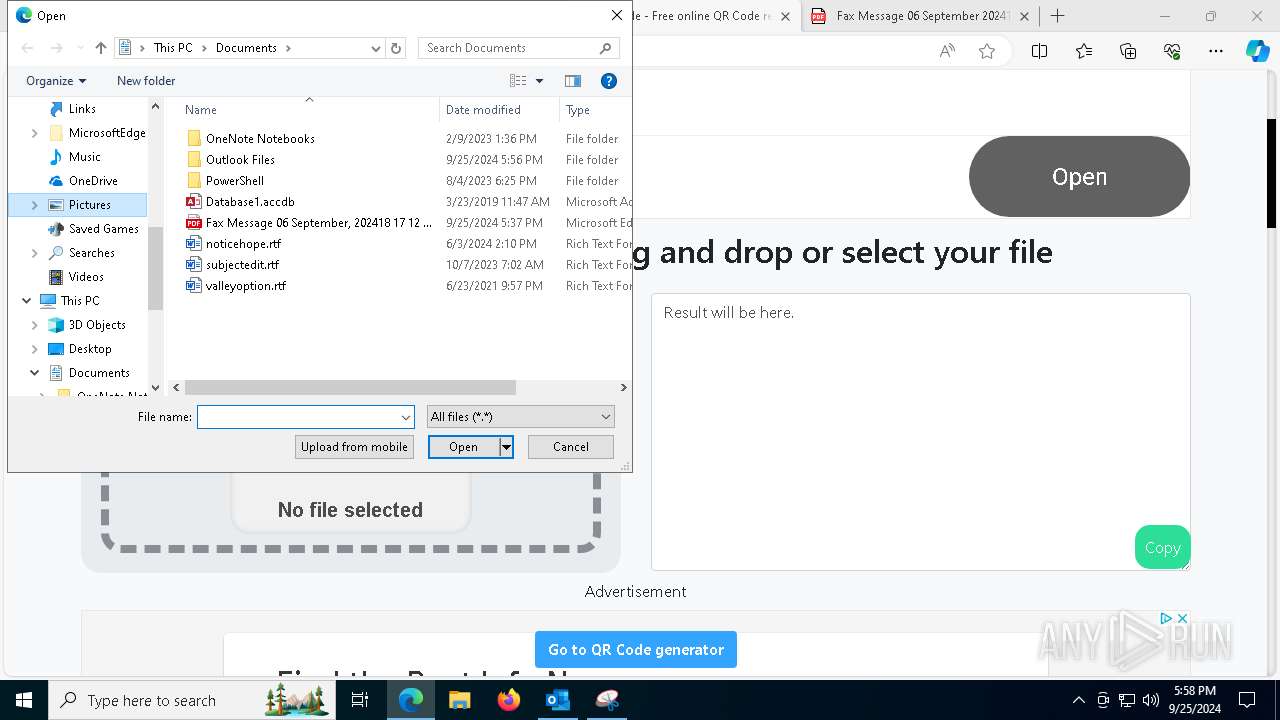This screenshot has width=1280, height=720.
Task: Click the horizontal scrollbar in file list
Action: [x=350, y=388]
